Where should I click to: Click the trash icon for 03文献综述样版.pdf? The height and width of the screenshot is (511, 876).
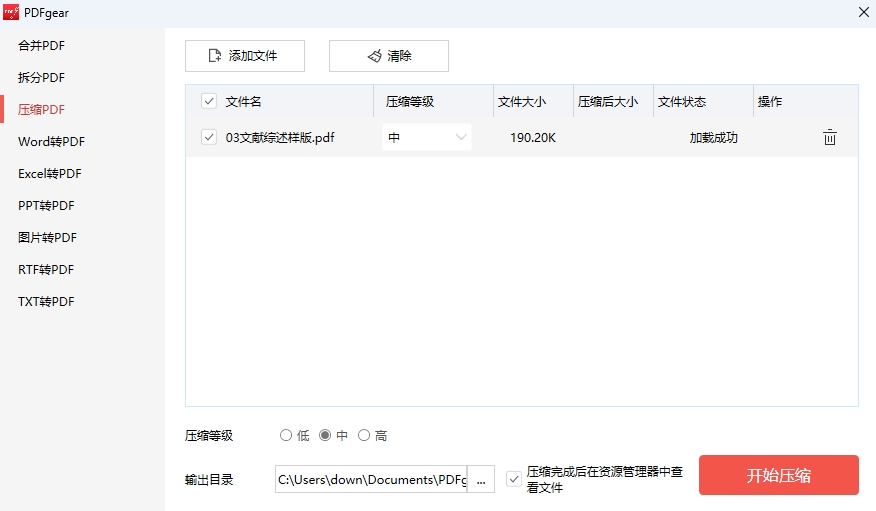point(829,138)
